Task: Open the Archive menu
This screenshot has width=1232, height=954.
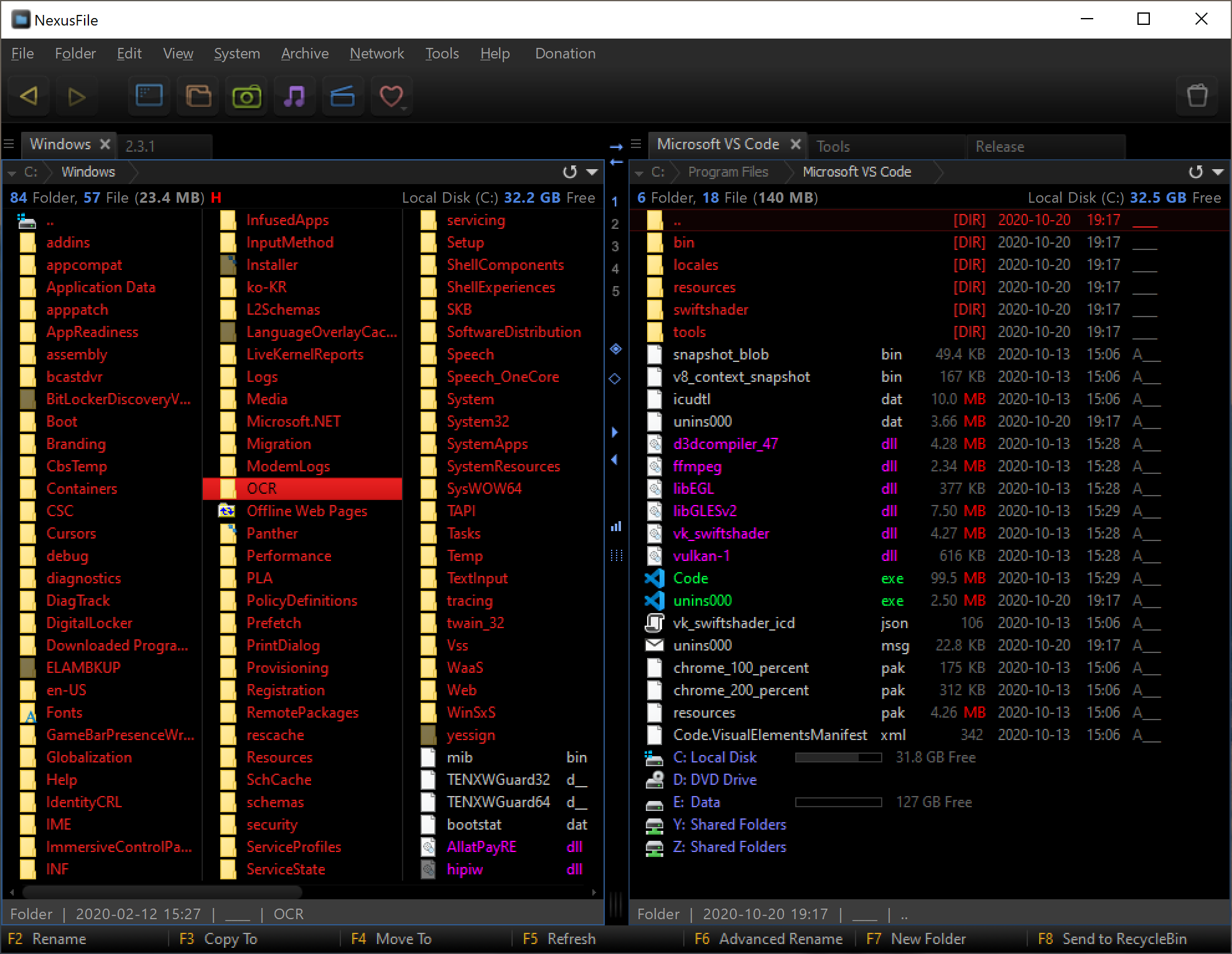Action: pyautogui.click(x=304, y=53)
